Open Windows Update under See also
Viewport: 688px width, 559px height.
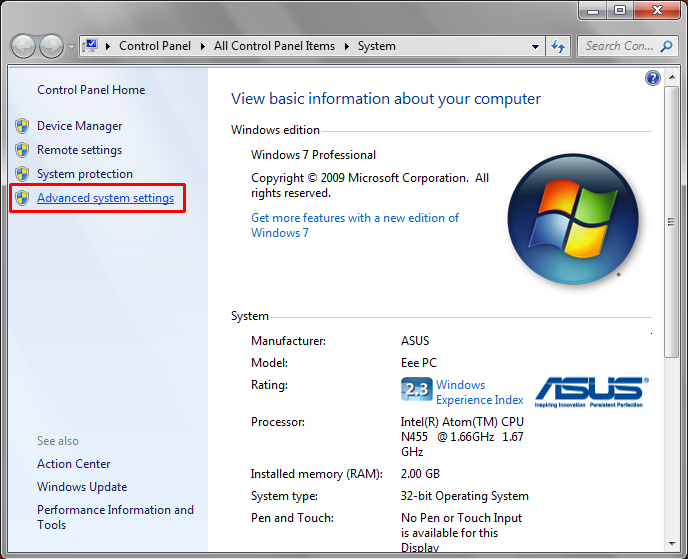click(82, 487)
